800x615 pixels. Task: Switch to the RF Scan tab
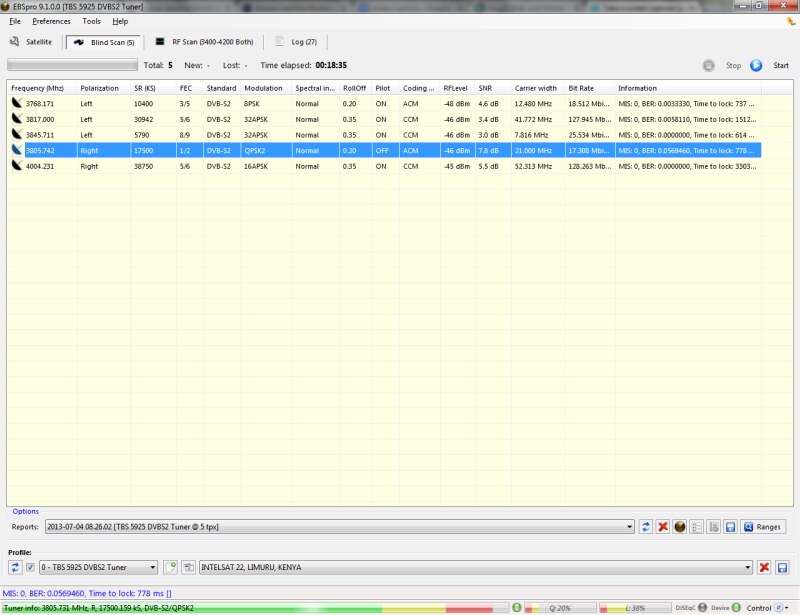coord(206,42)
